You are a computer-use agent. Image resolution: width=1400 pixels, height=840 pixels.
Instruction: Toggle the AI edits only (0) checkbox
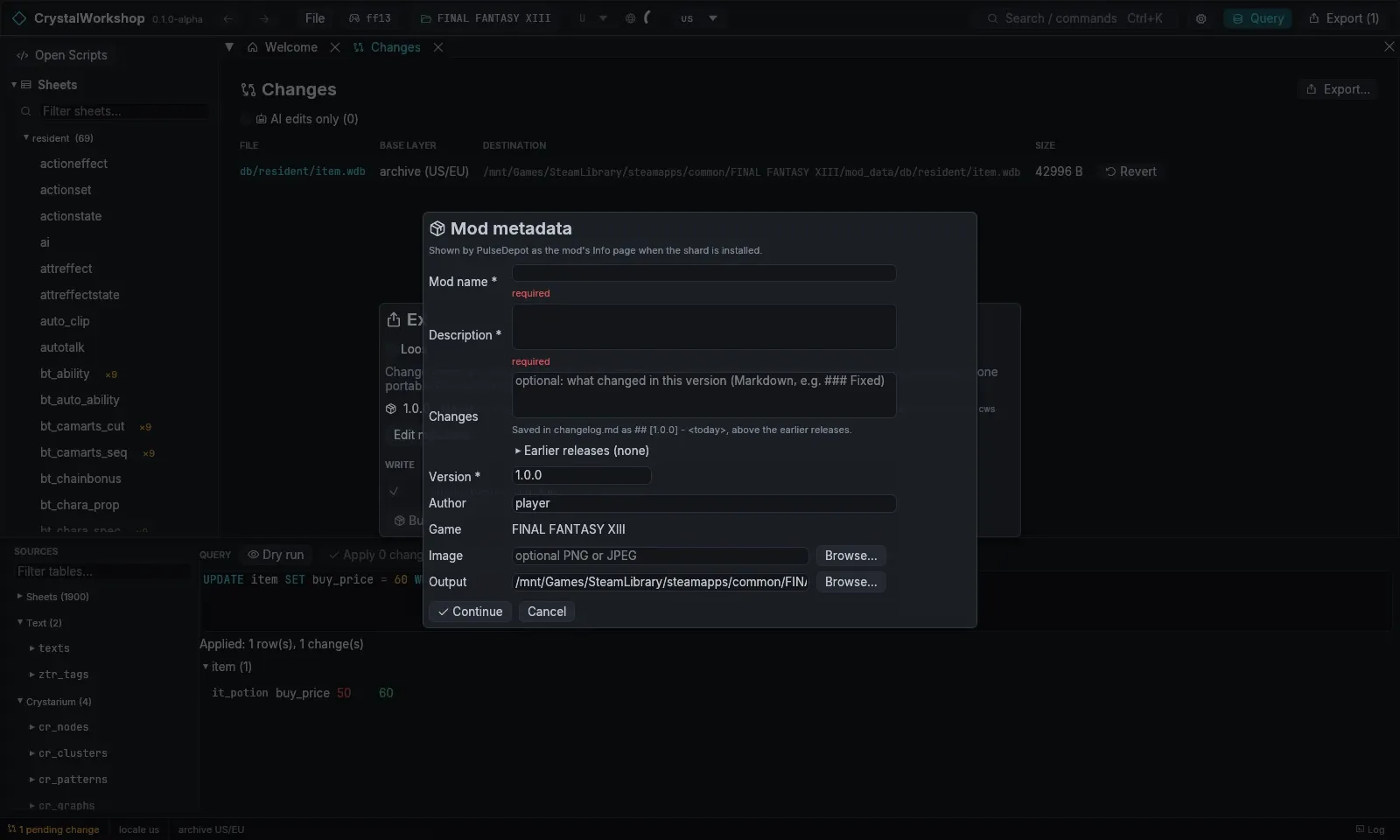click(246, 119)
